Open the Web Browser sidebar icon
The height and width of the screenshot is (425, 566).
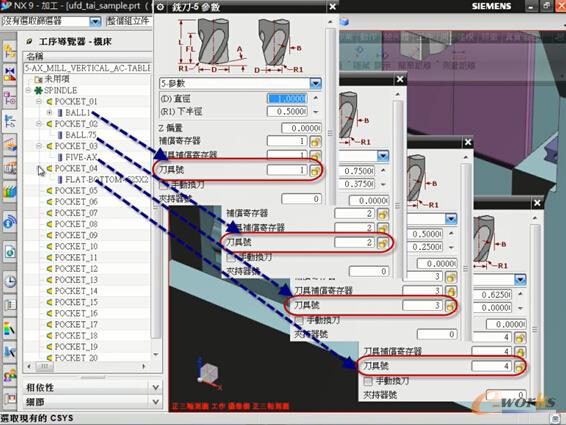point(9,251)
